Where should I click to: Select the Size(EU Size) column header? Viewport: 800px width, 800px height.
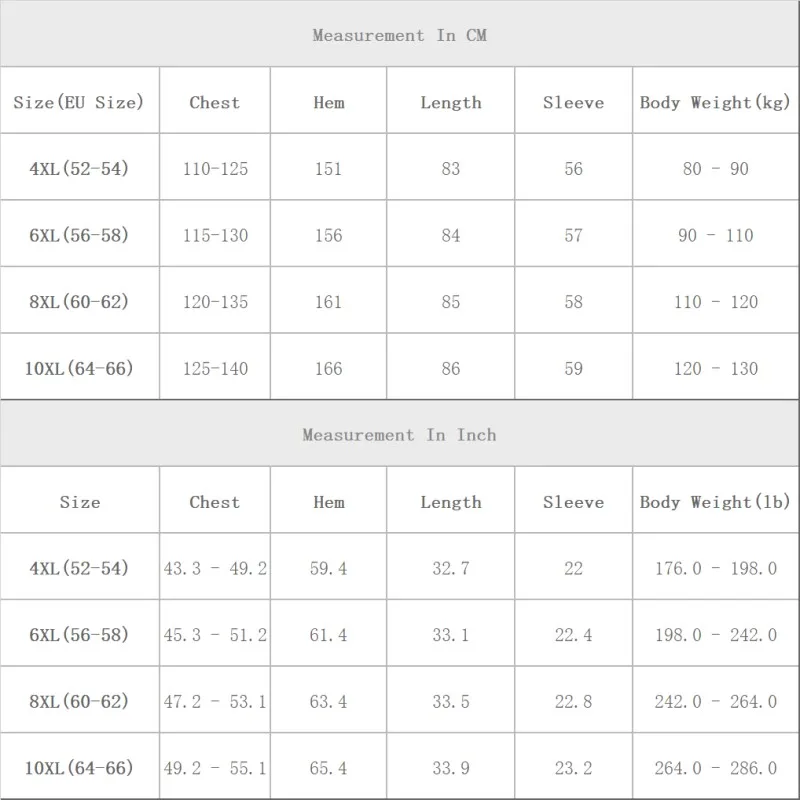(x=79, y=102)
